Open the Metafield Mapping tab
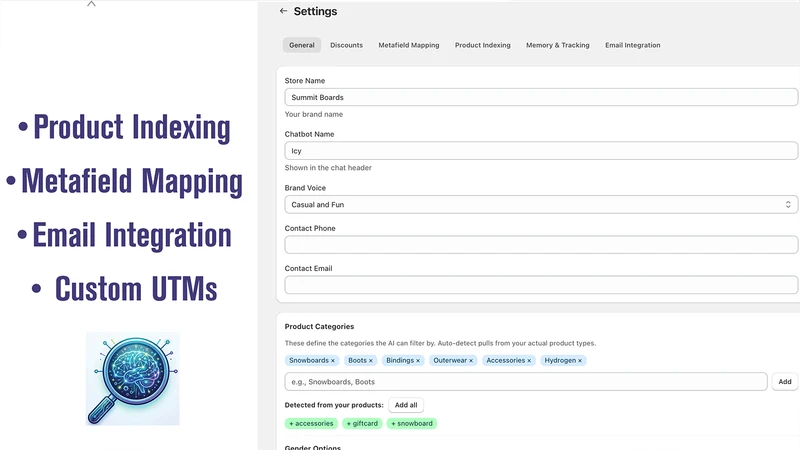Viewport: 800px width, 450px height. (x=409, y=45)
